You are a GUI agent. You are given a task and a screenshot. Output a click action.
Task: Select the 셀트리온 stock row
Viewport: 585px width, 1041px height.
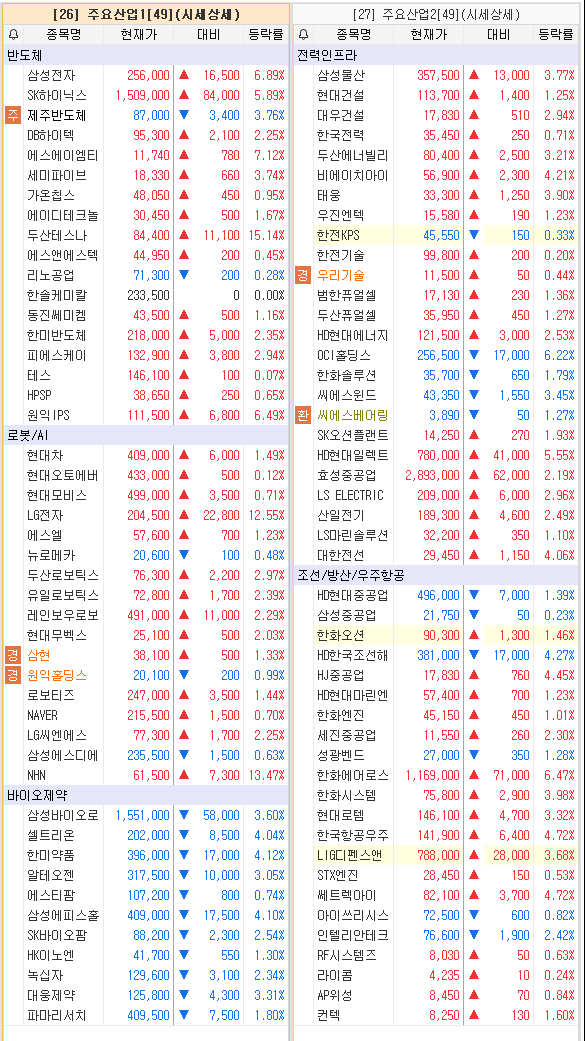(146, 835)
